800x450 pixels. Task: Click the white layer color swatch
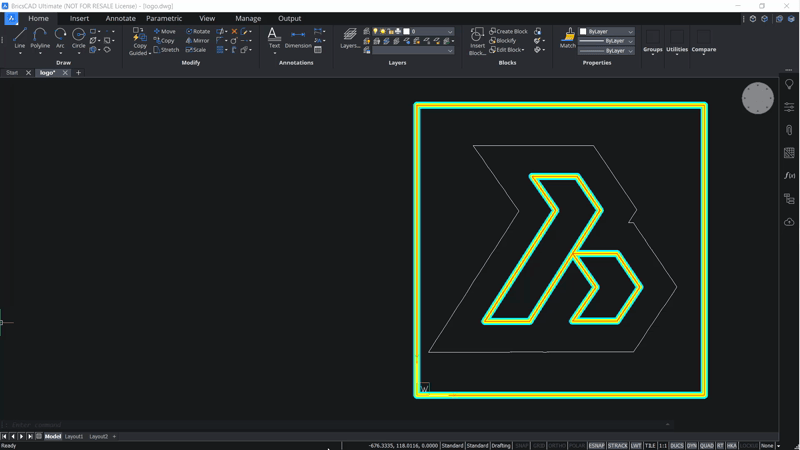[407, 31]
